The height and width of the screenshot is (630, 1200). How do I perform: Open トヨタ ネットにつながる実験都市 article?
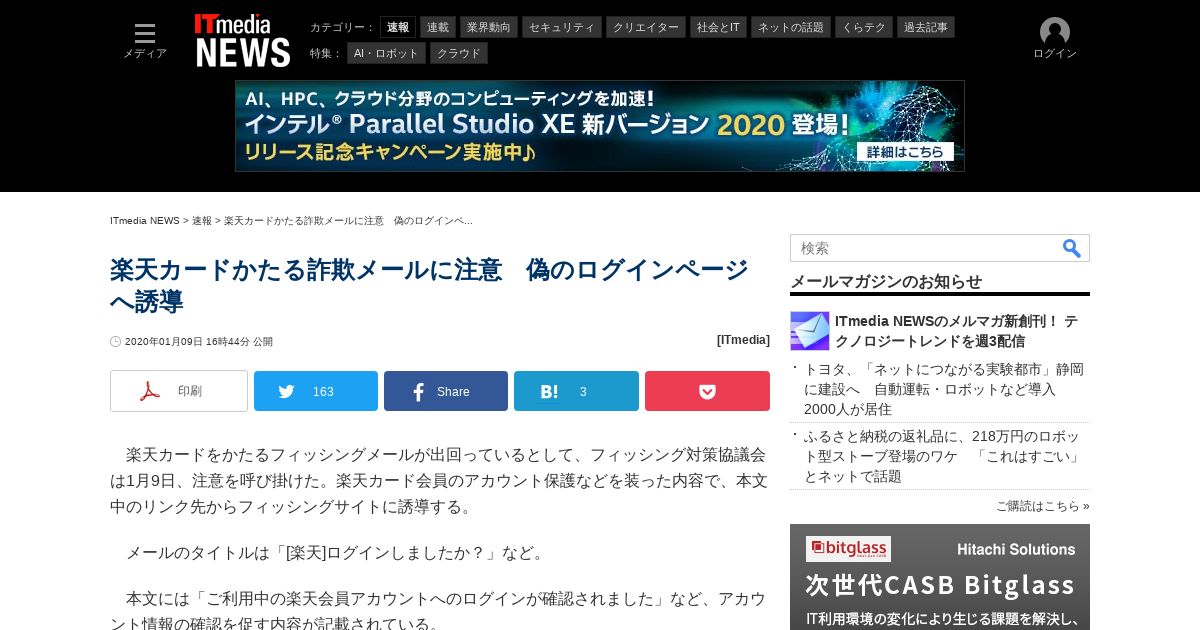(944, 389)
